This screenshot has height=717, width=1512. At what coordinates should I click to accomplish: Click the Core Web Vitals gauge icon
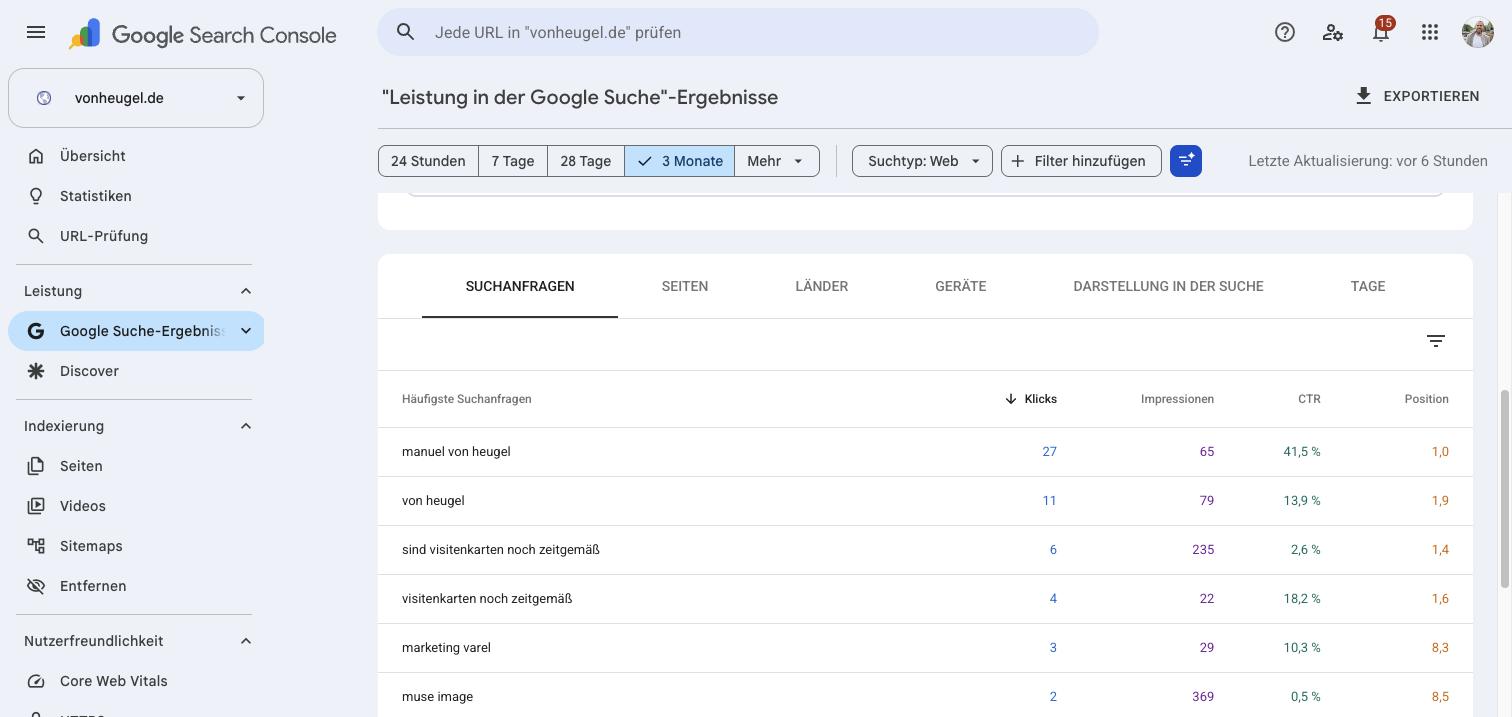pos(36,681)
